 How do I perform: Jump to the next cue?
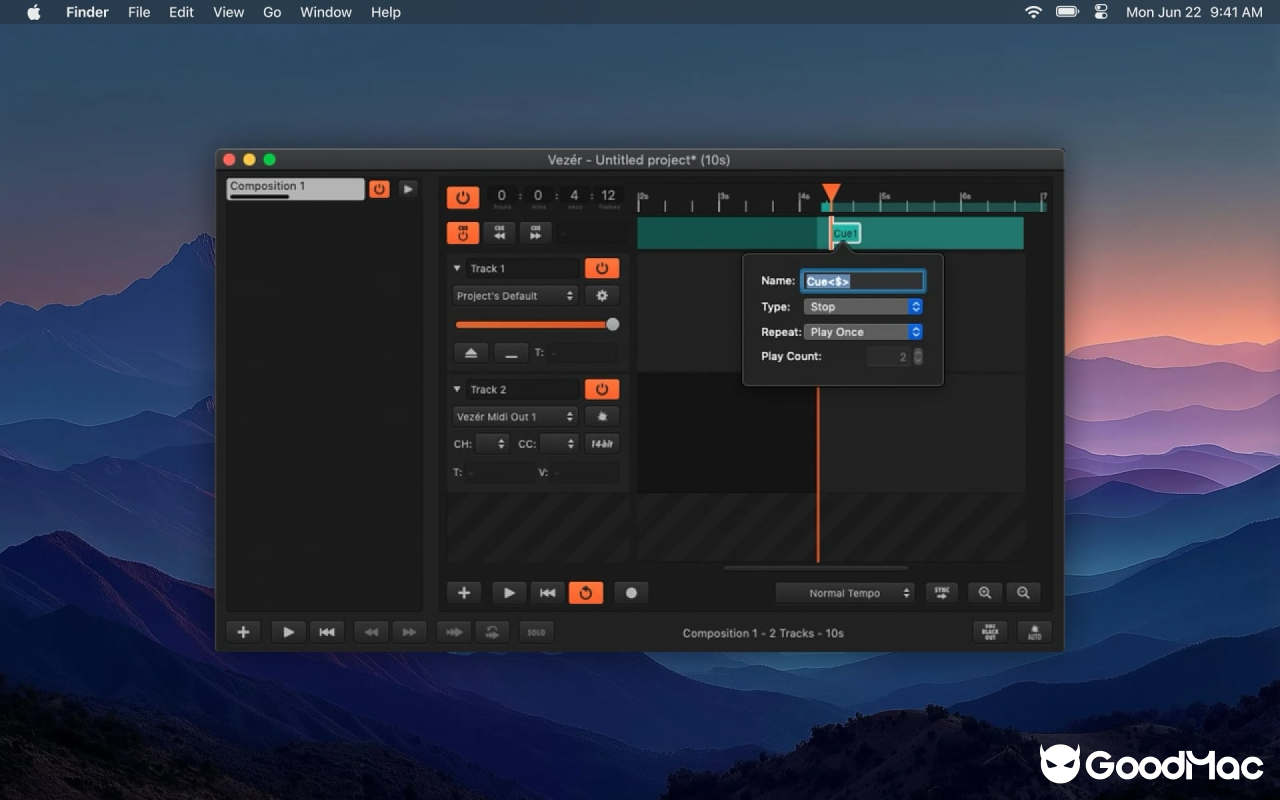(x=535, y=233)
